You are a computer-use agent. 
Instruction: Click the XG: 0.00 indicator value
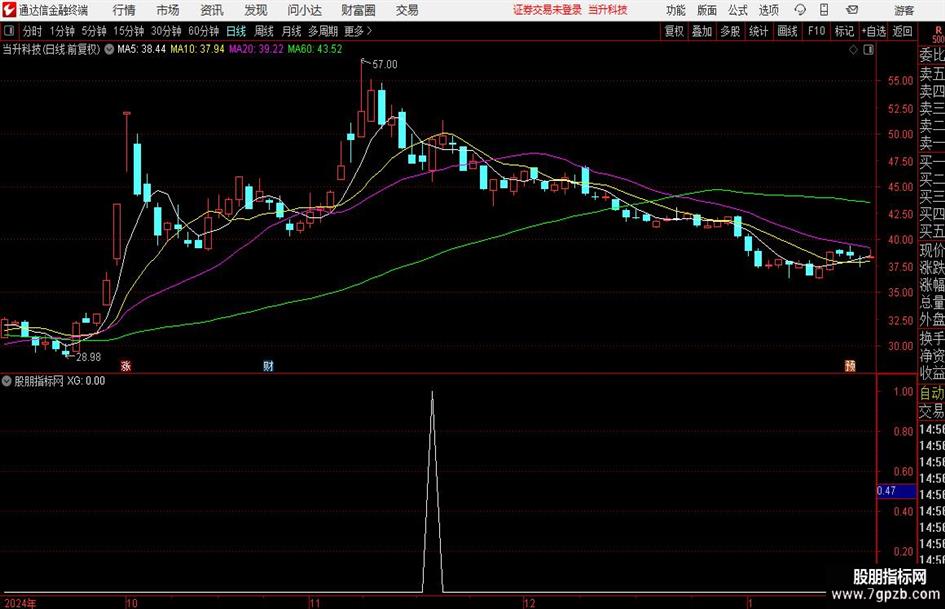pyautogui.click(x=86, y=381)
